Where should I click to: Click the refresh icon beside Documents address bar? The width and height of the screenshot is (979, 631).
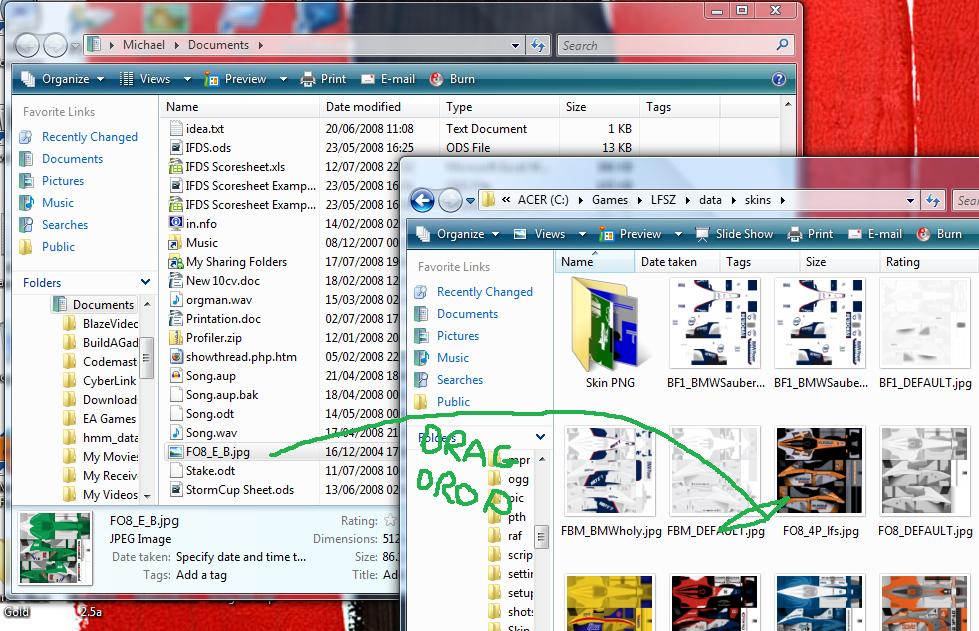(537, 45)
